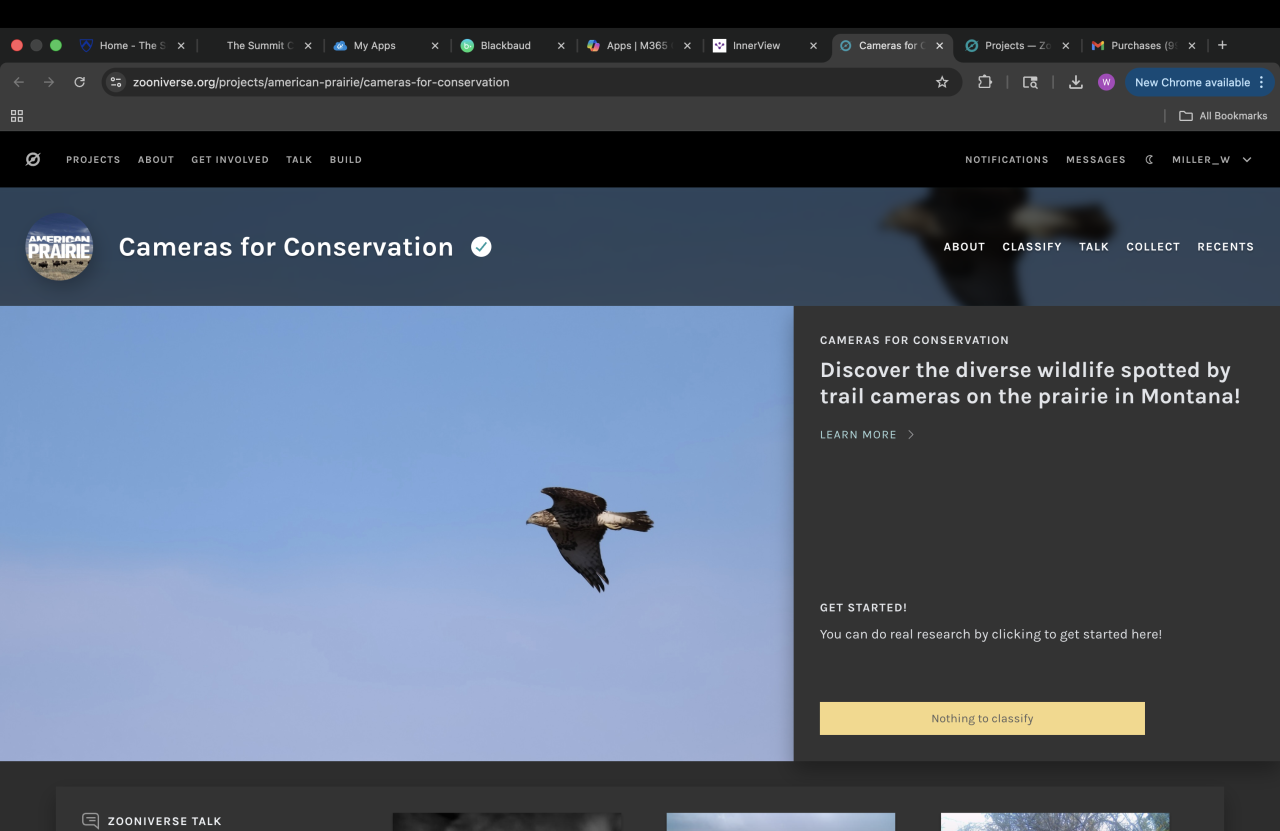Click the Zooniverse Talk speech bubble icon

90,821
